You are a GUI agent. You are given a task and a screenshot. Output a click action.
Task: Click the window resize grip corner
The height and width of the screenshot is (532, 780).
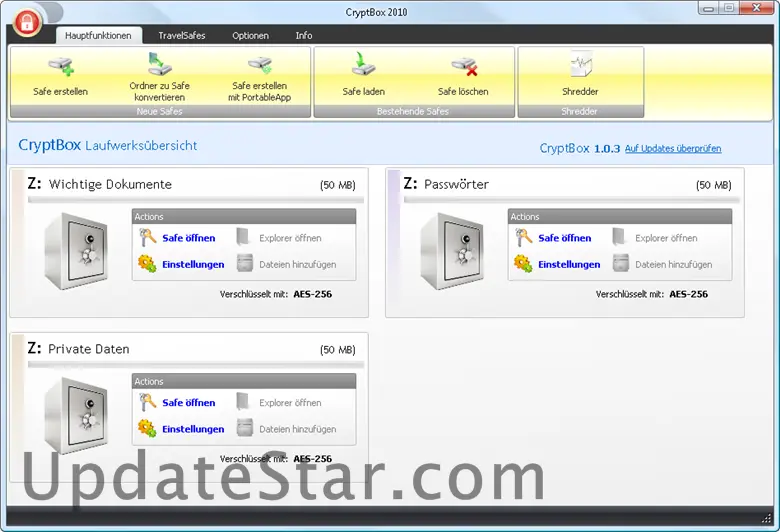click(767, 519)
